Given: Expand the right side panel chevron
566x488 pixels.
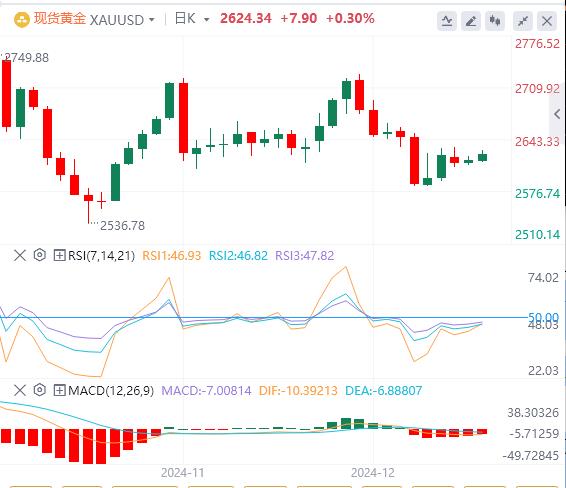Looking at the screenshot, I should pos(557,114).
